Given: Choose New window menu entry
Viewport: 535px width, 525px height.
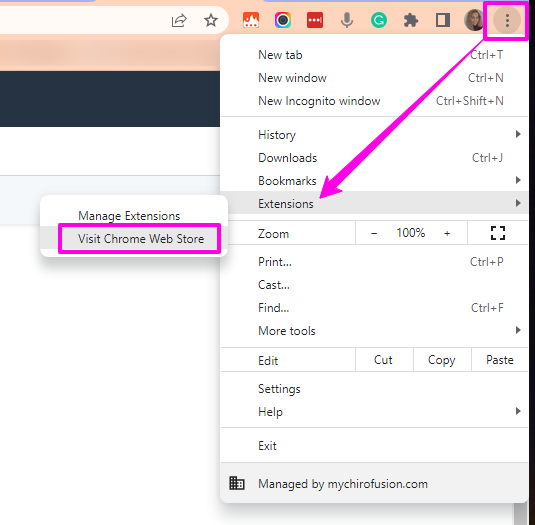Looking at the screenshot, I should point(374,78).
